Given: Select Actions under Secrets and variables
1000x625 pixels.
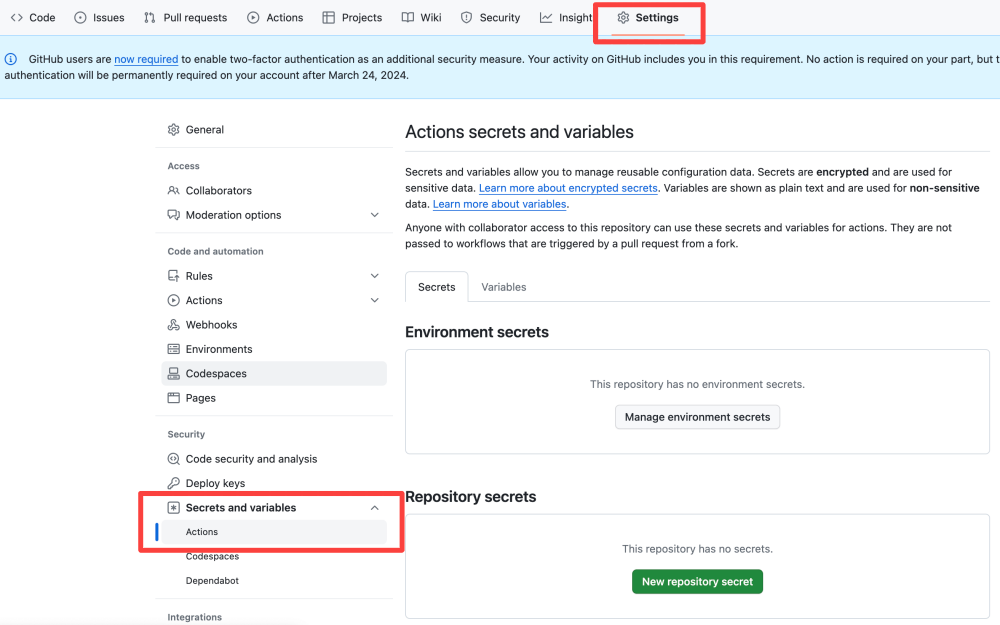Looking at the screenshot, I should 274,532.
